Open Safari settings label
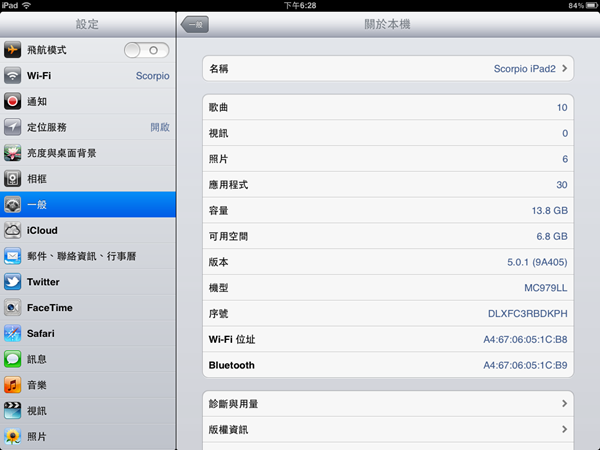This screenshot has height=450, width=600. (41, 333)
